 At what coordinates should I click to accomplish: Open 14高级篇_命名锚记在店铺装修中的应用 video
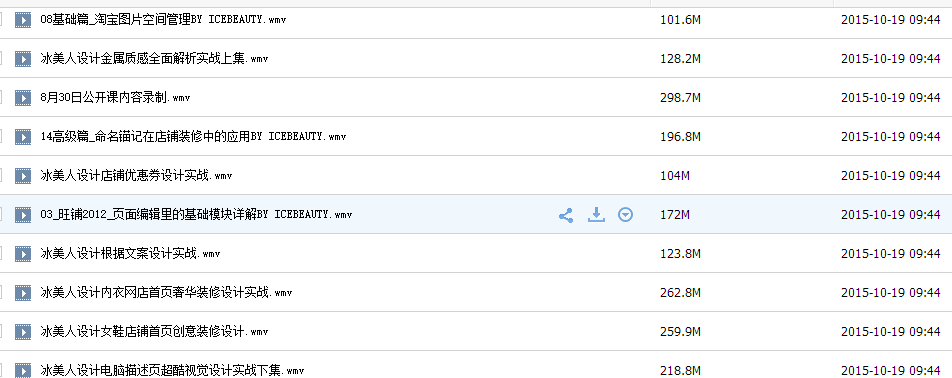[193, 137]
